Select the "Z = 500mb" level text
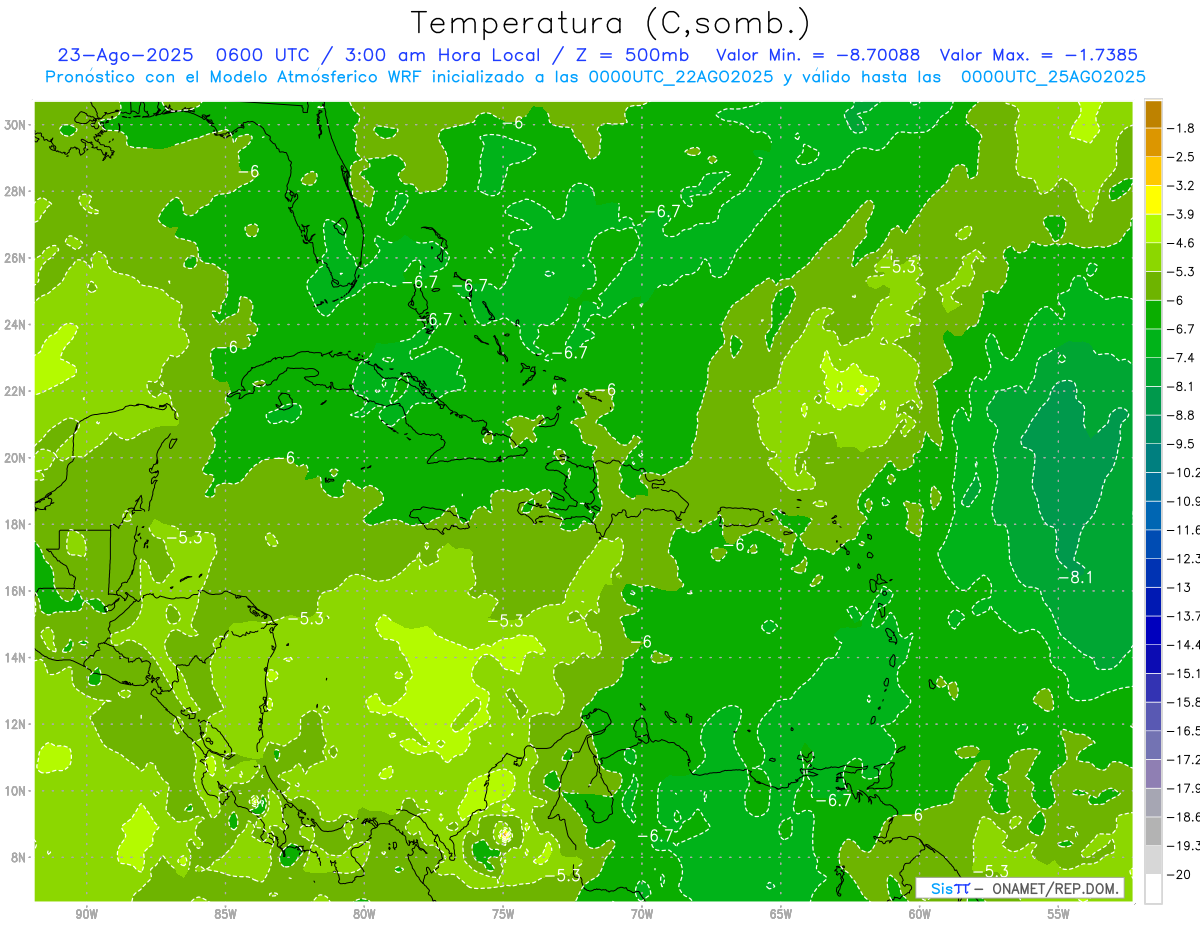 click(x=627, y=55)
